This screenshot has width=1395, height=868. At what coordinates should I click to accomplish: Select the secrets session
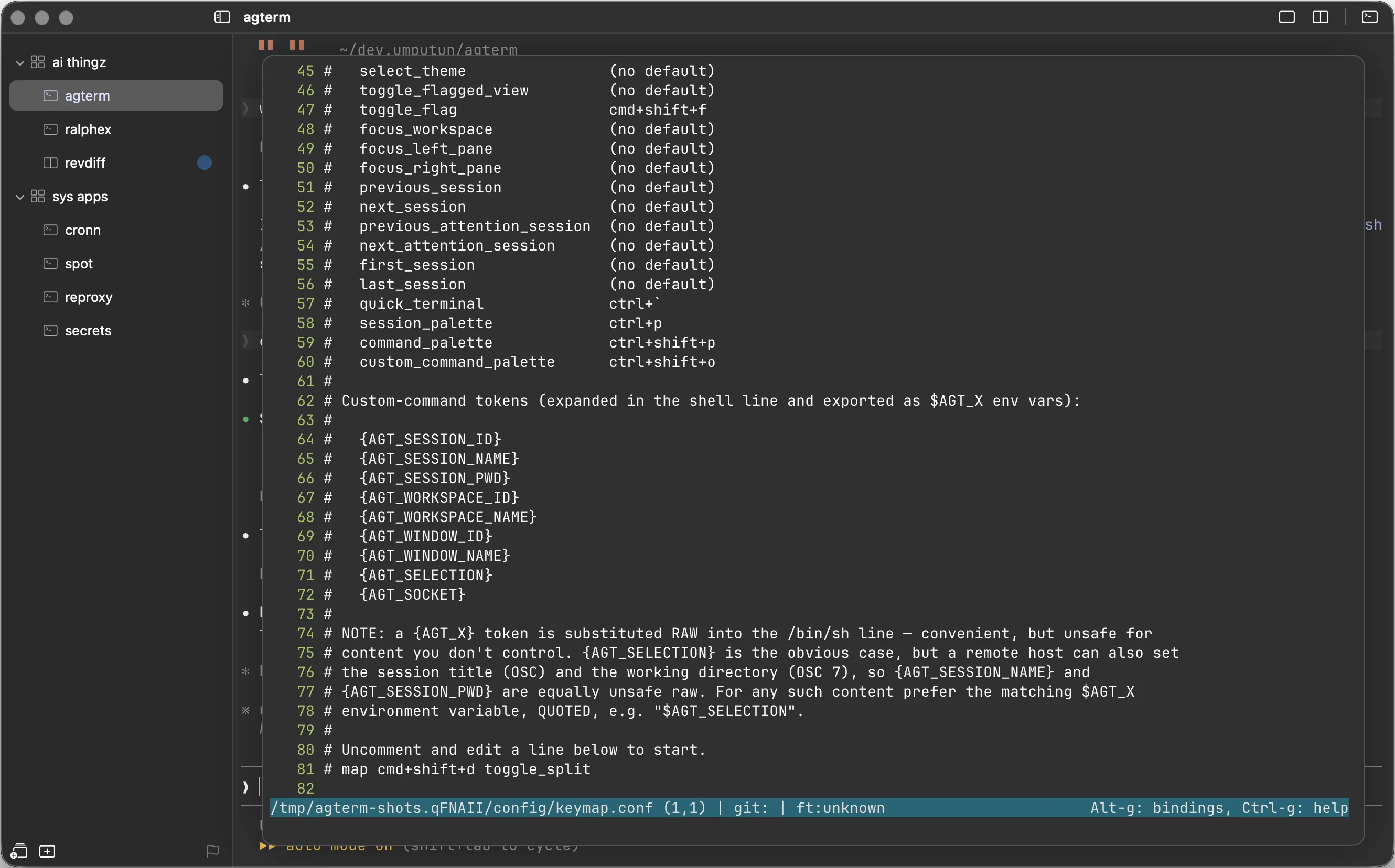[116, 331]
